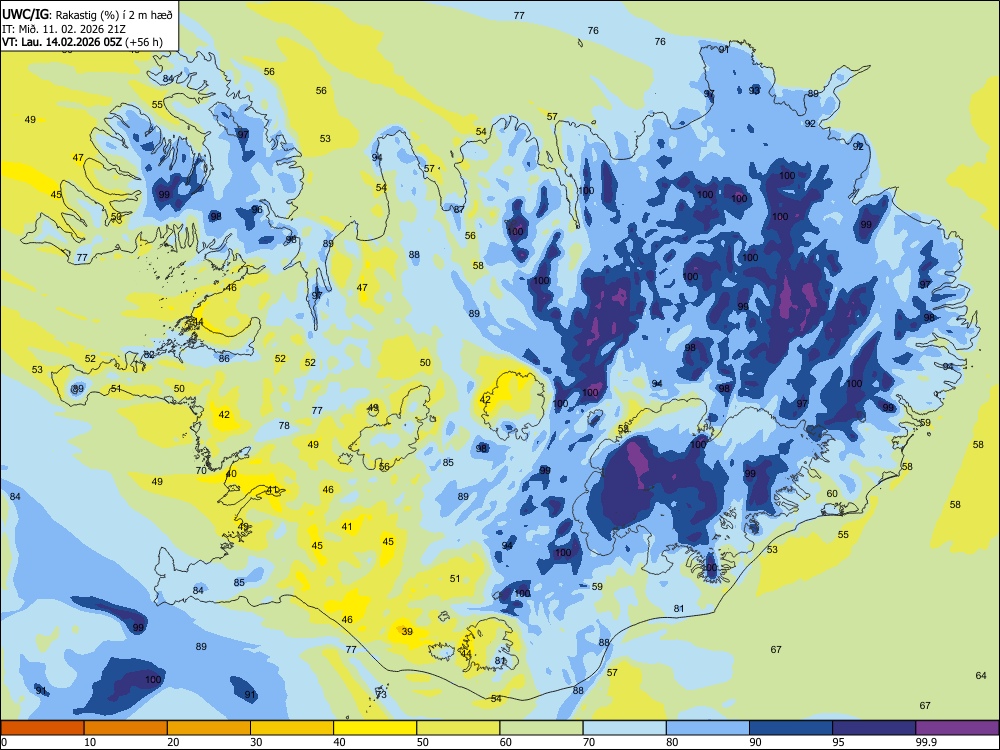Click the pale yellow 50–60 legend swatch

pos(459,728)
